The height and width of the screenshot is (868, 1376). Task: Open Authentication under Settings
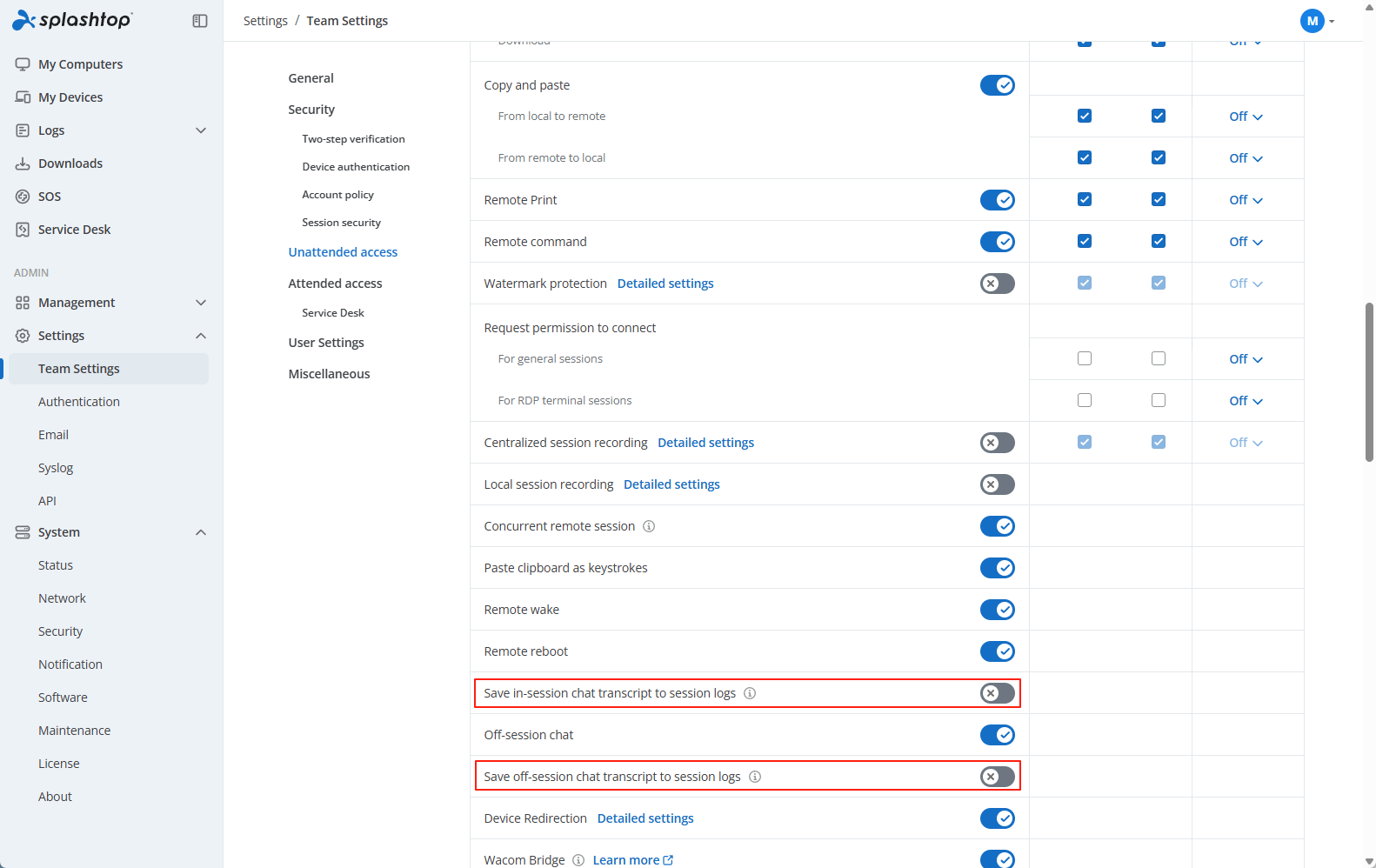click(79, 402)
